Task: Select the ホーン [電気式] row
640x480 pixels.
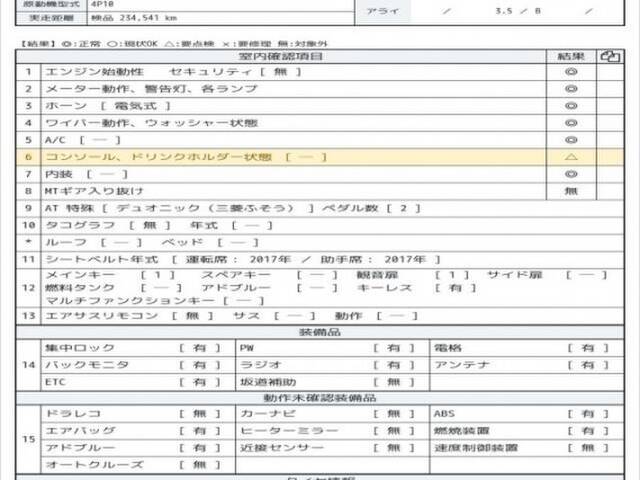Action: click(281, 106)
